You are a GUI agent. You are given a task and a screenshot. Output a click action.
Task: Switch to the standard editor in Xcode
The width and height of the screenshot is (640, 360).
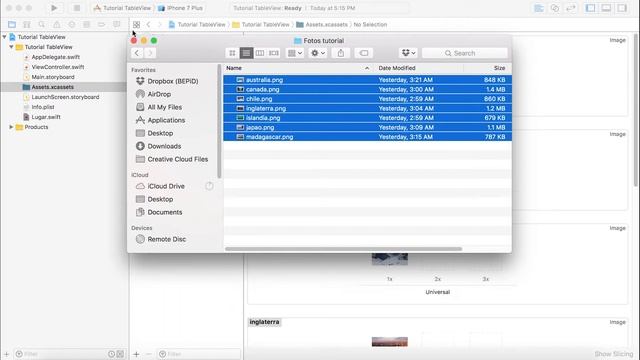539,8
